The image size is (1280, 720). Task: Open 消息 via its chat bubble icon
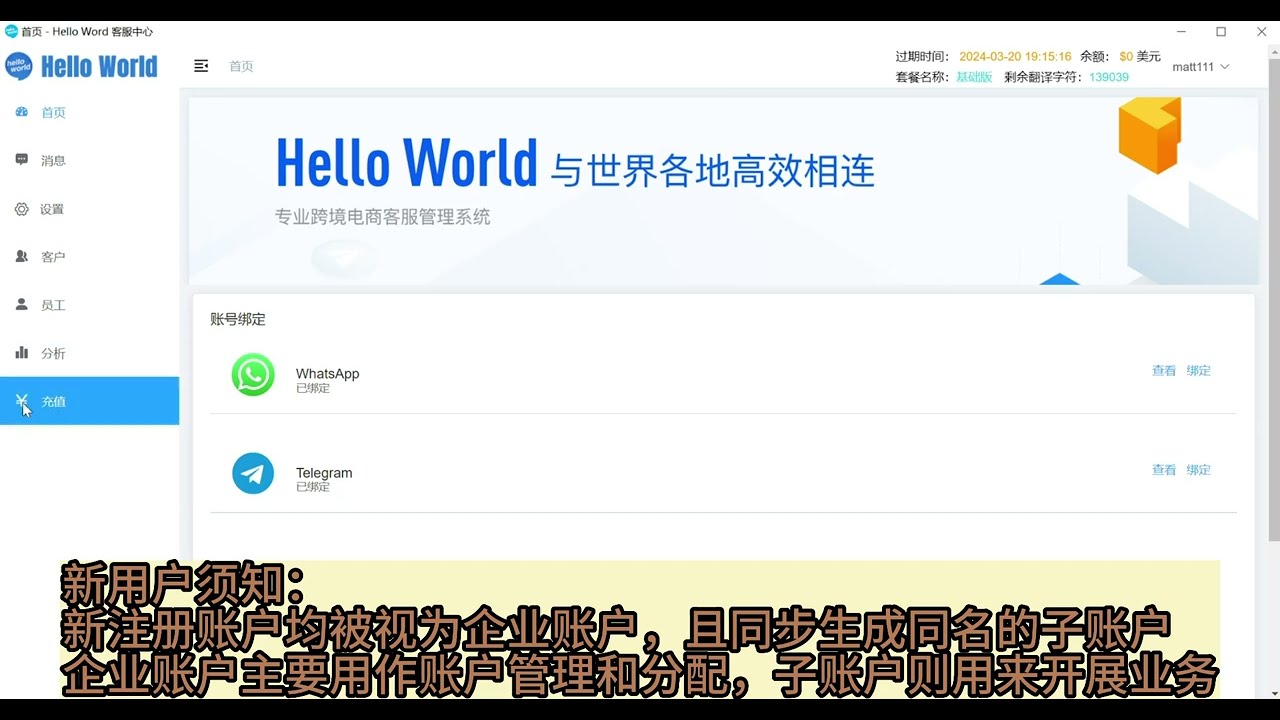[22, 160]
